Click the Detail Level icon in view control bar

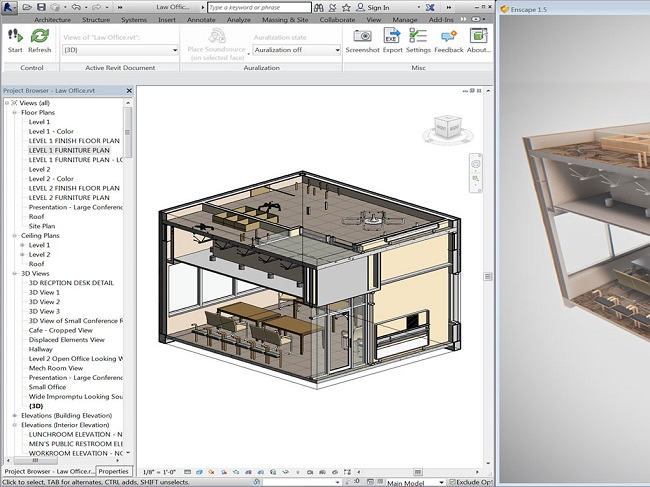[x=187, y=472]
